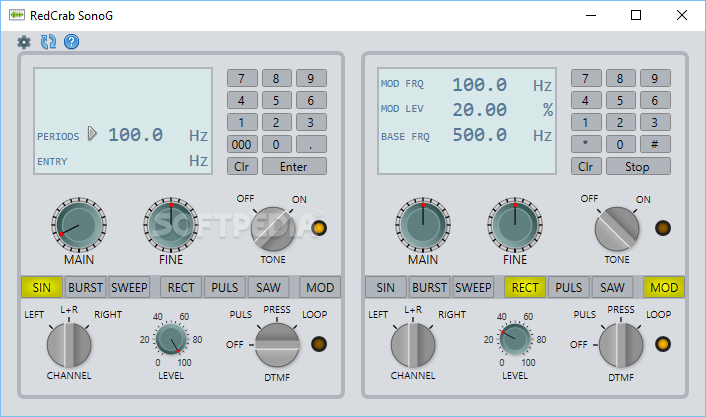Switch the left panel DTMF mode selector
Viewport: 706px width, 417px height.
tap(277, 345)
